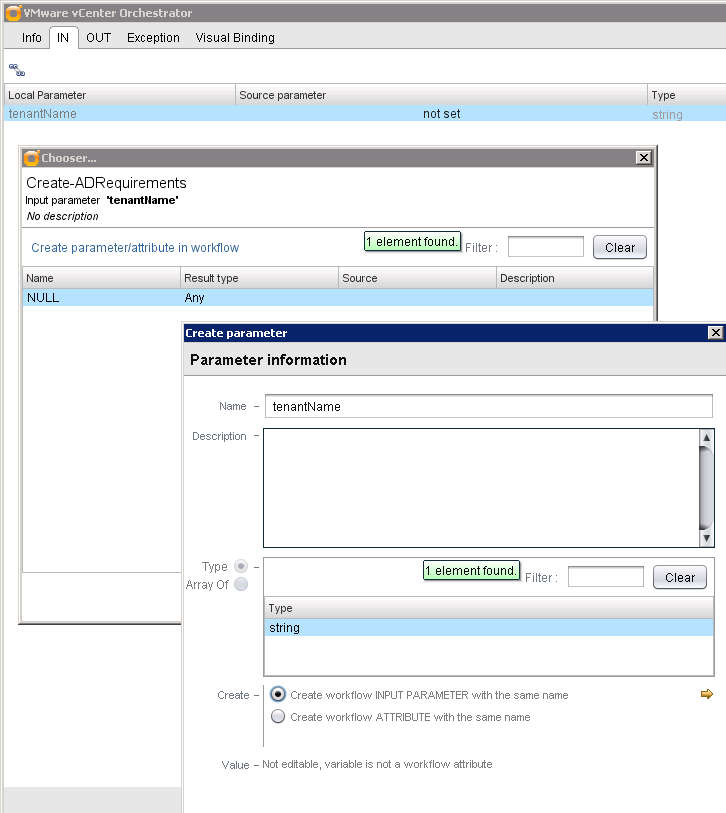Open the Exception tab

pyautogui.click(x=153, y=38)
